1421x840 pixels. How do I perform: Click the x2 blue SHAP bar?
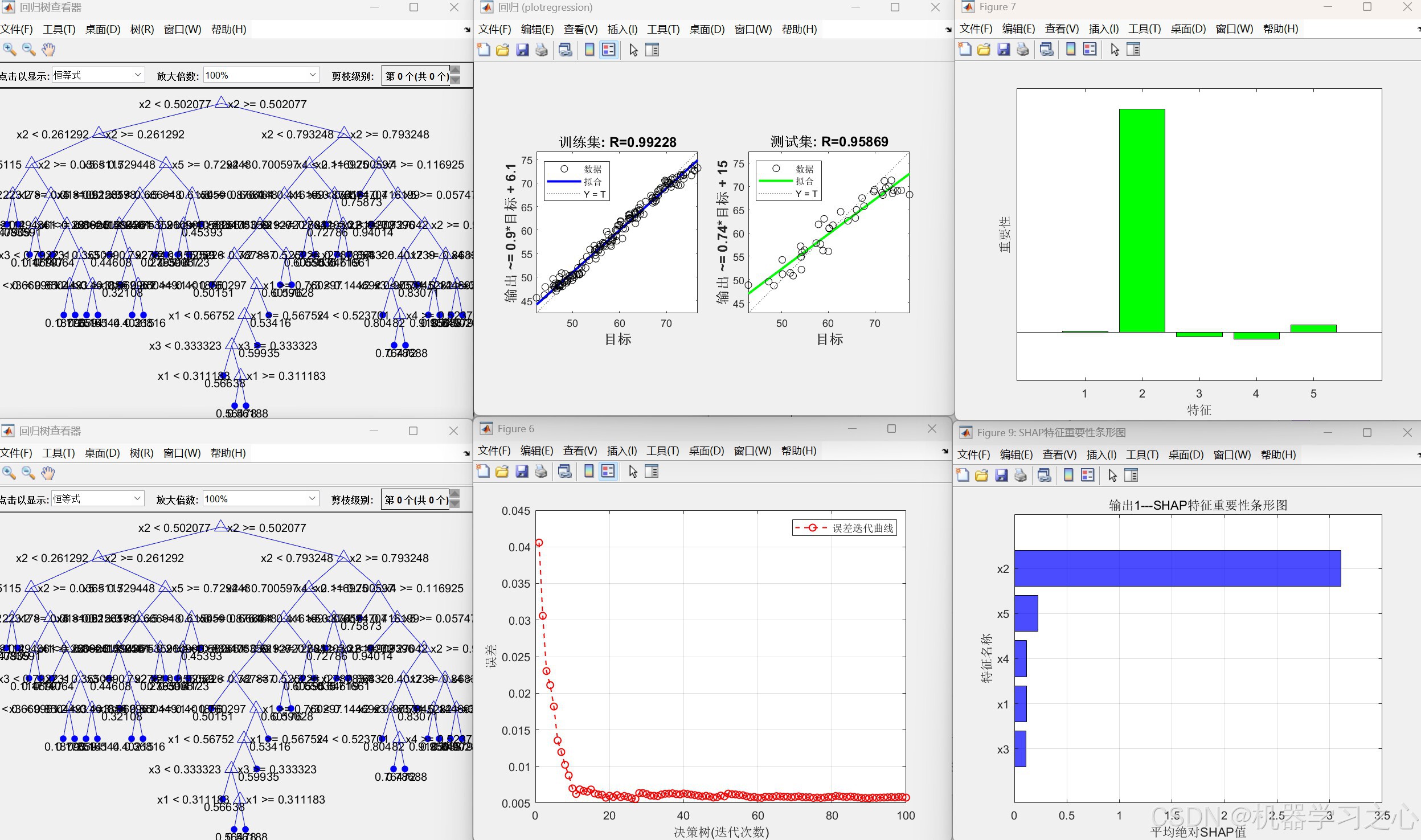click(x=1177, y=568)
